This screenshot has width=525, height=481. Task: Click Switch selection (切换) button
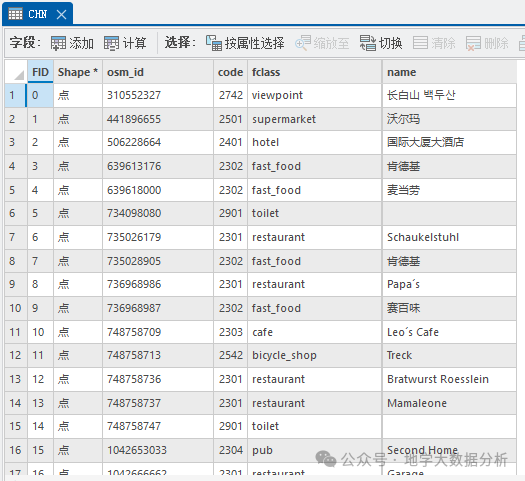point(381,43)
